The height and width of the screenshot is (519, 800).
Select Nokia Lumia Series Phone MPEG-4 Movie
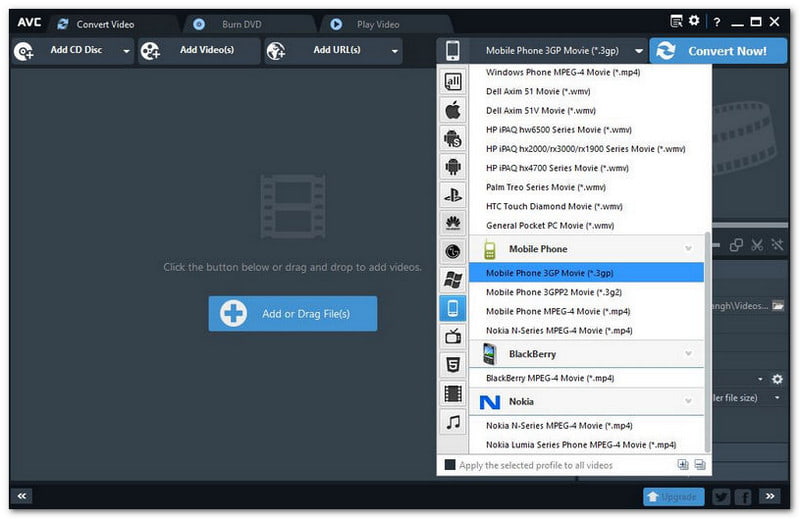pos(586,444)
